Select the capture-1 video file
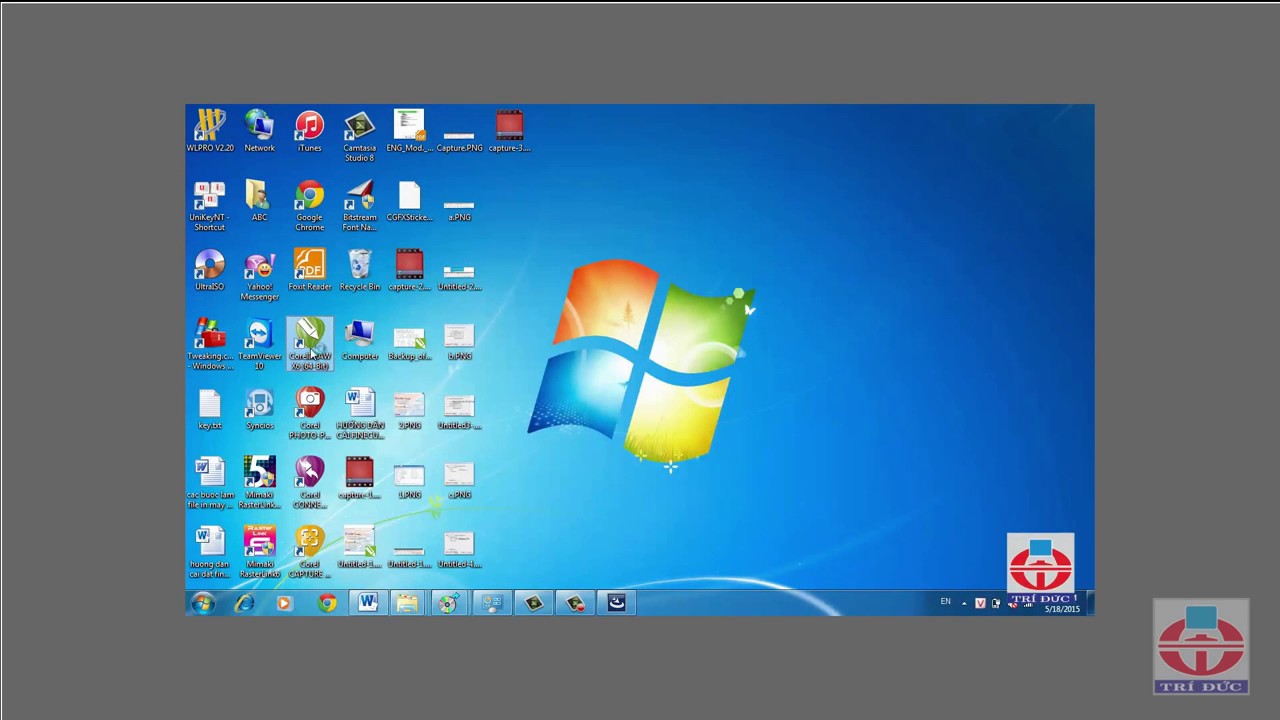Viewport: 1280px width, 720px height. pyautogui.click(x=359, y=479)
